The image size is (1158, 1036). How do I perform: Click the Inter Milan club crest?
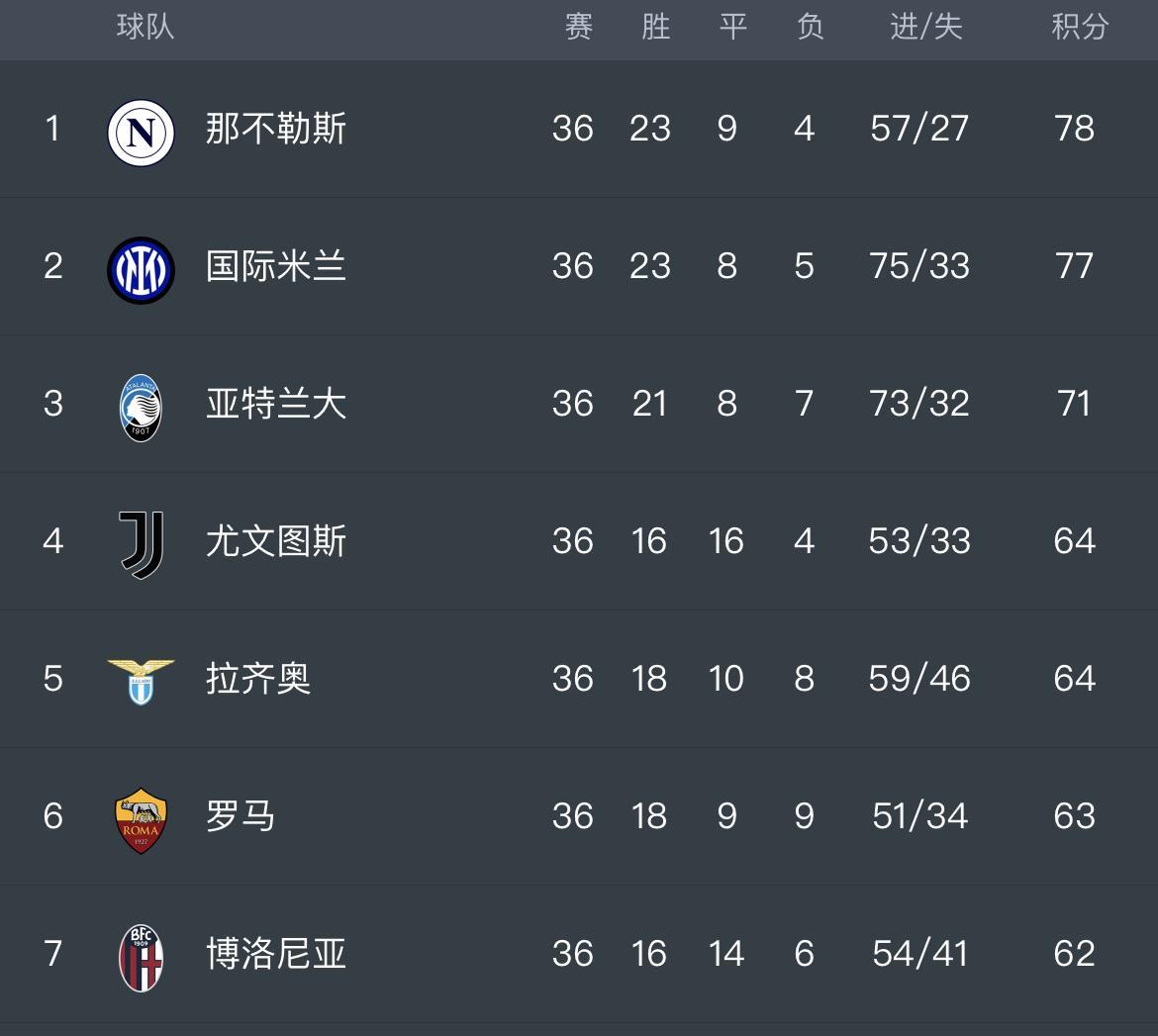click(142, 269)
